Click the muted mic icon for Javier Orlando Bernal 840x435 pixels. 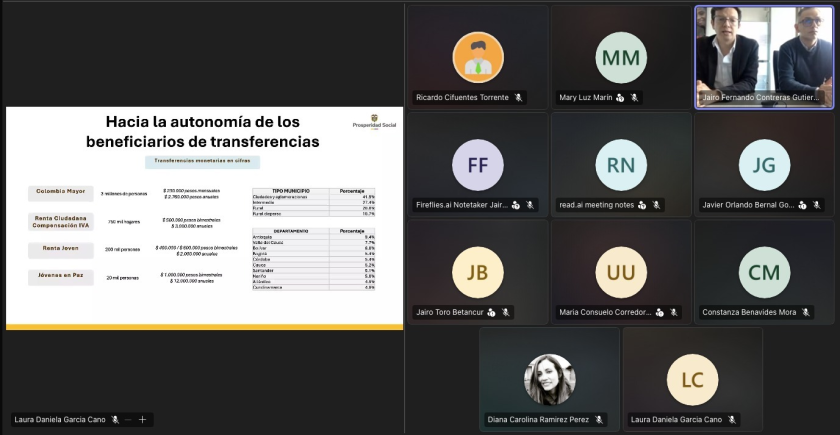(816, 205)
